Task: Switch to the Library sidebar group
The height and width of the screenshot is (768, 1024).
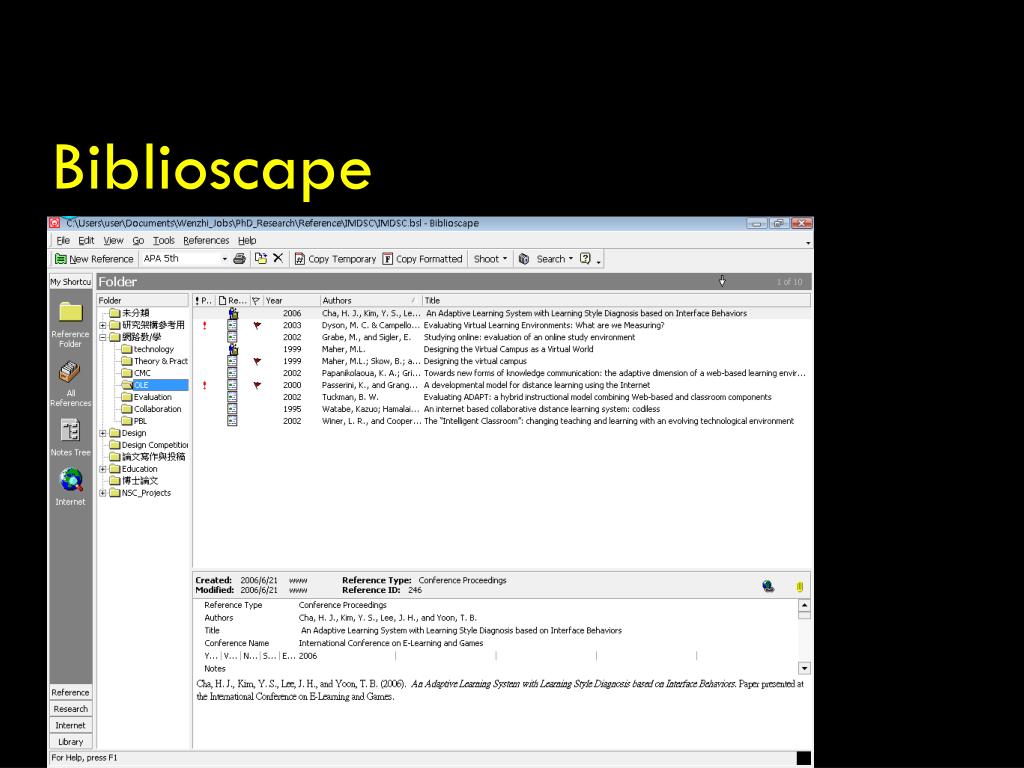Action: coord(71,741)
